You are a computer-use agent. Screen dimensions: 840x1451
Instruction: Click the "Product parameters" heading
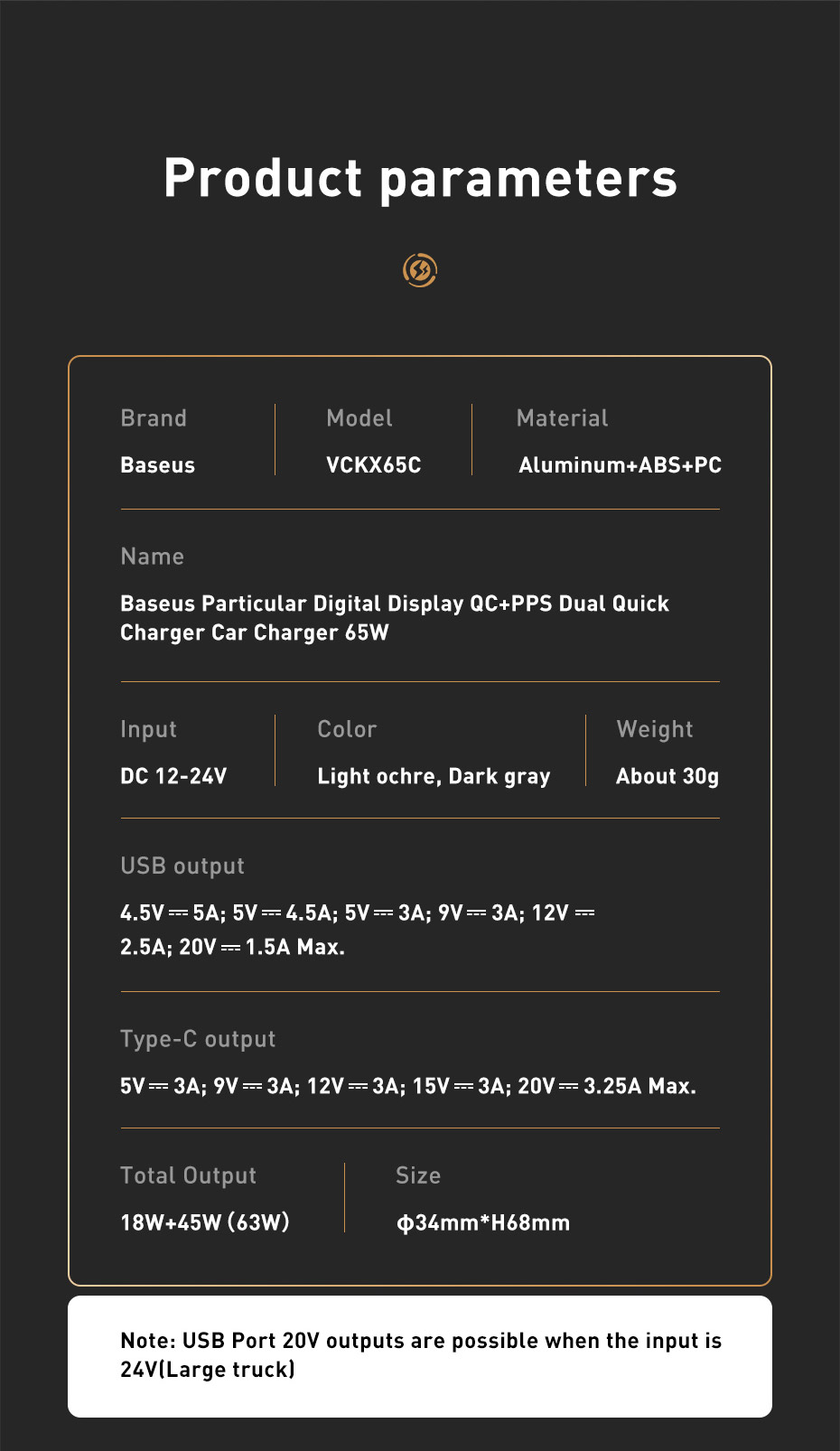tap(420, 178)
